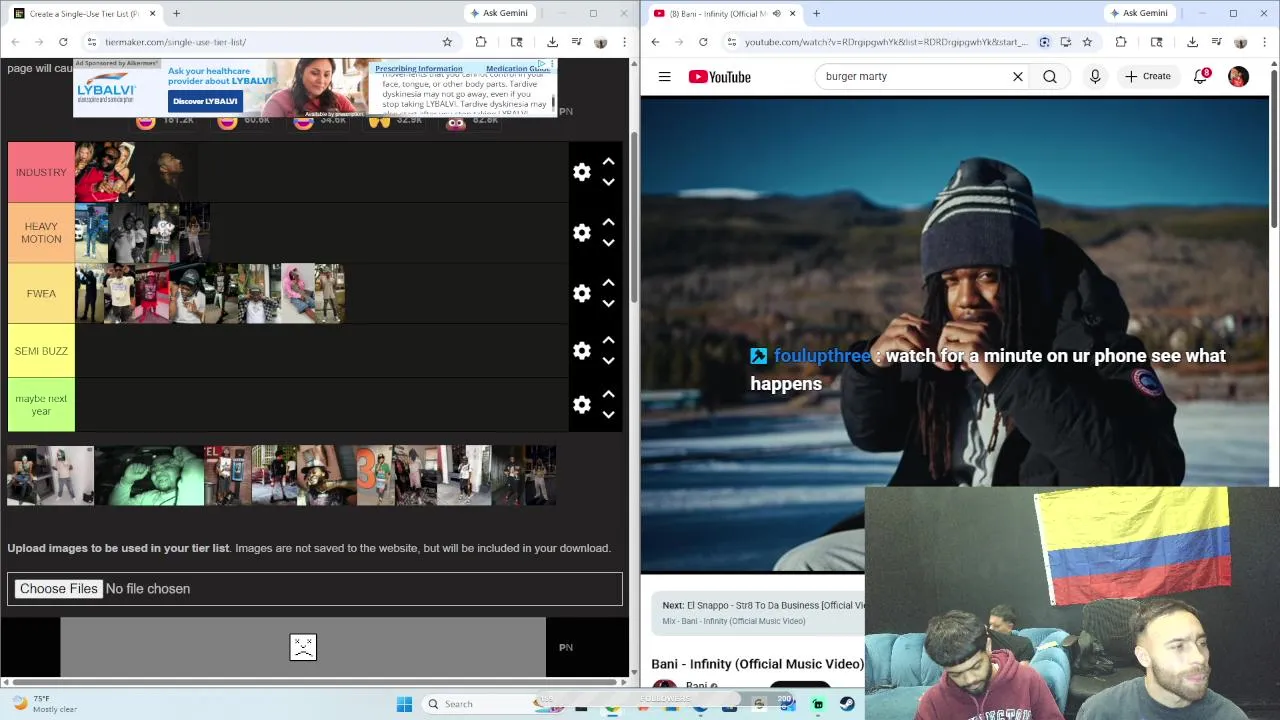This screenshot has width=1280, height=720.
Task: Go back in the YouTube window
Action: (x=655, y=42)
